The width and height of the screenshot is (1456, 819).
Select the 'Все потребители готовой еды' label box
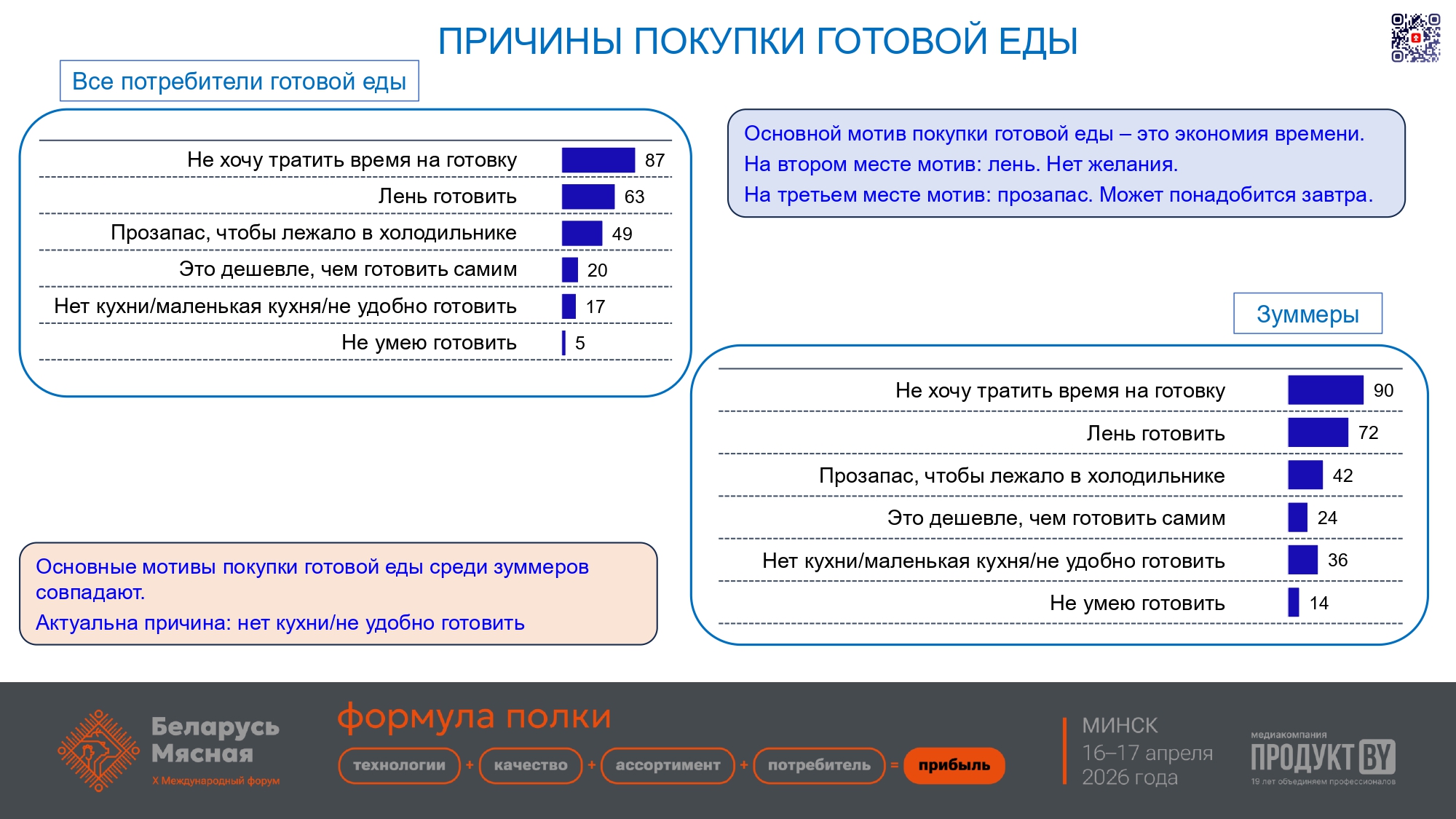[x=240, y=81]
